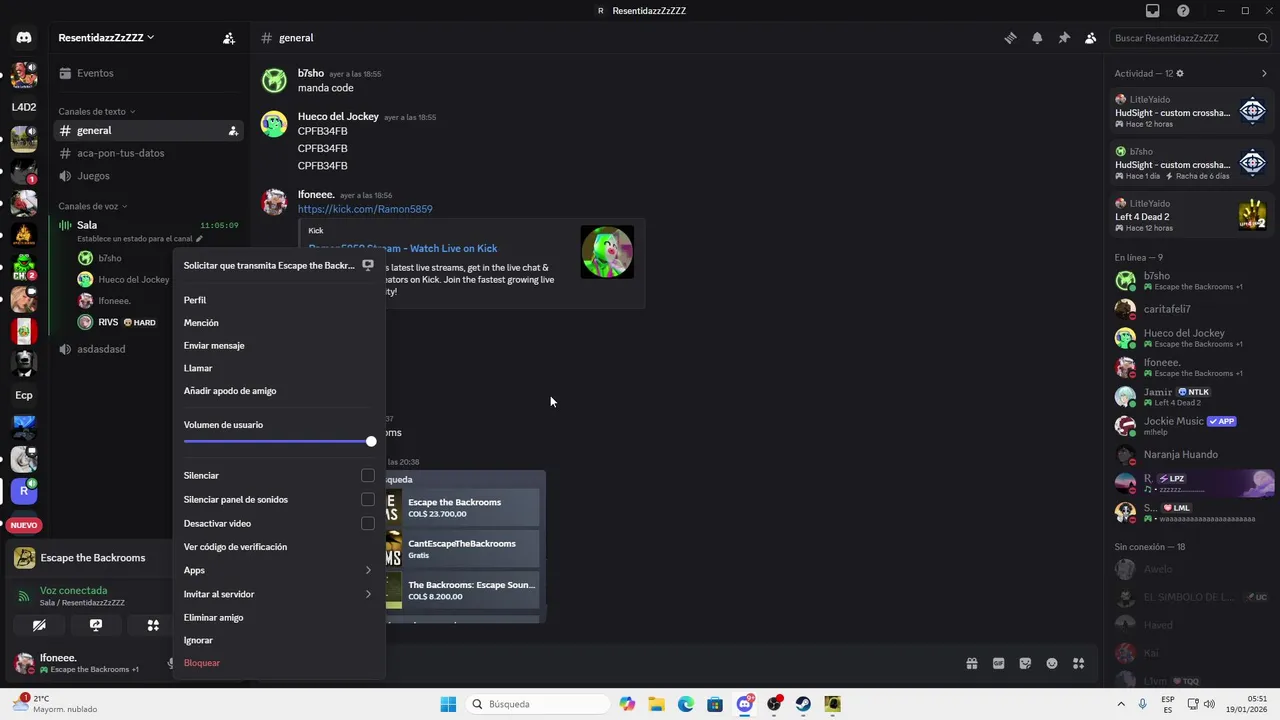Viewport: 1280px width, 720px height.
Task: Click Escape the Backrooms COL$ 23.700,00 result
Action: [x=463, y=508]
